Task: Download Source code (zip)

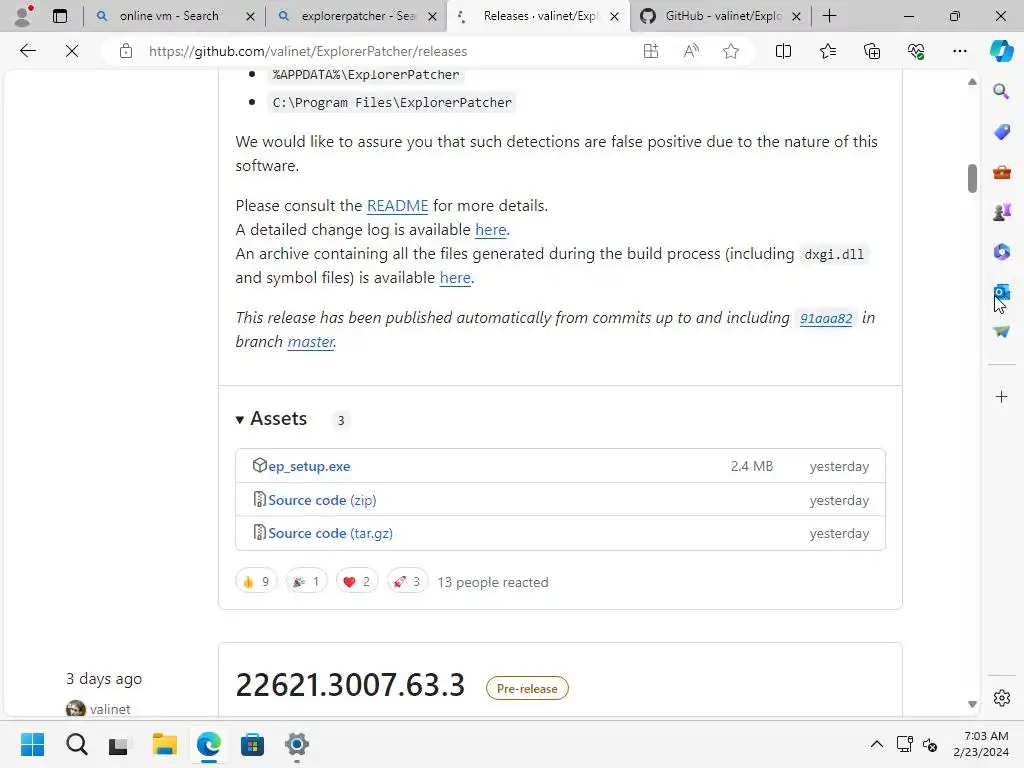Action: tap(322, 500)
